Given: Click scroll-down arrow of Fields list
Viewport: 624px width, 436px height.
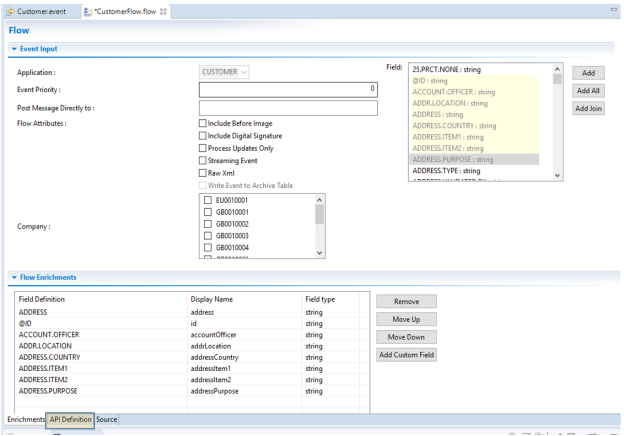Looking at the screenshot, I should 558,175.
